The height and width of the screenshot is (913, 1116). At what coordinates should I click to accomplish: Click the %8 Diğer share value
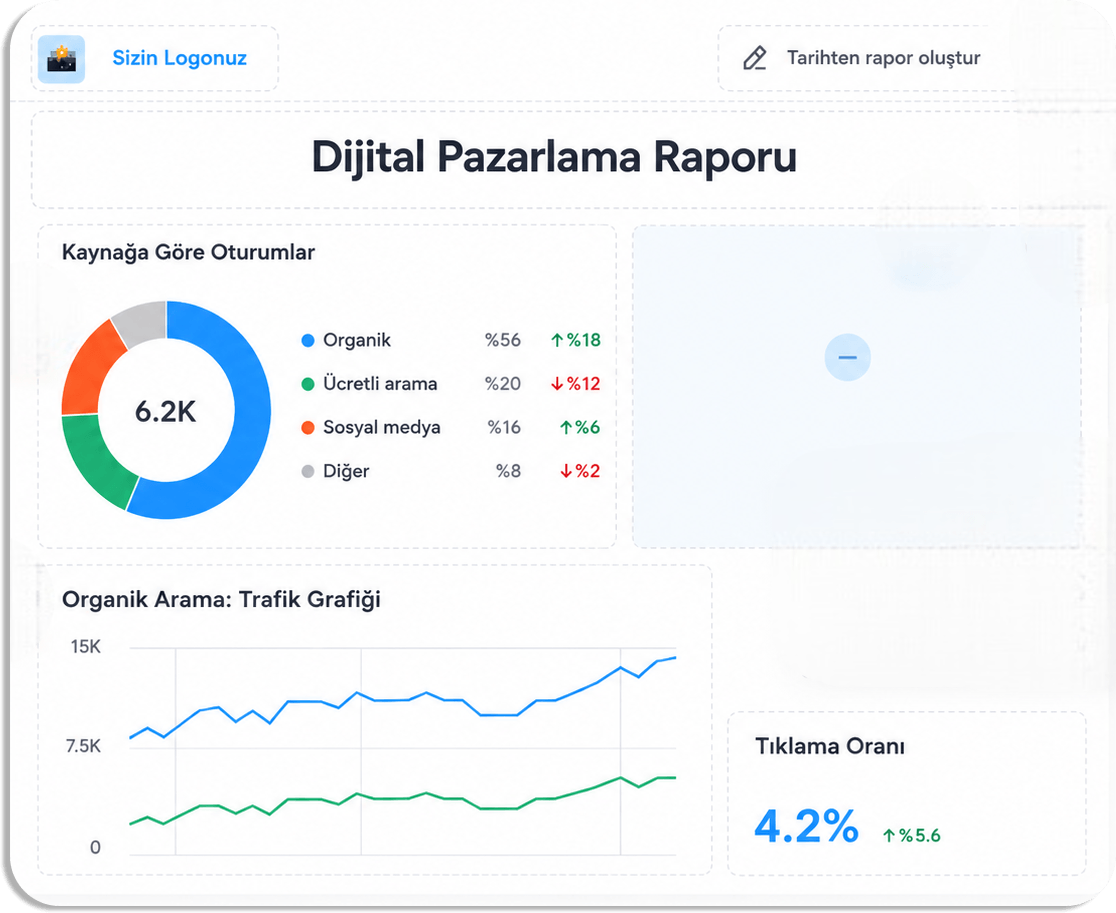(x=508, y=471)
